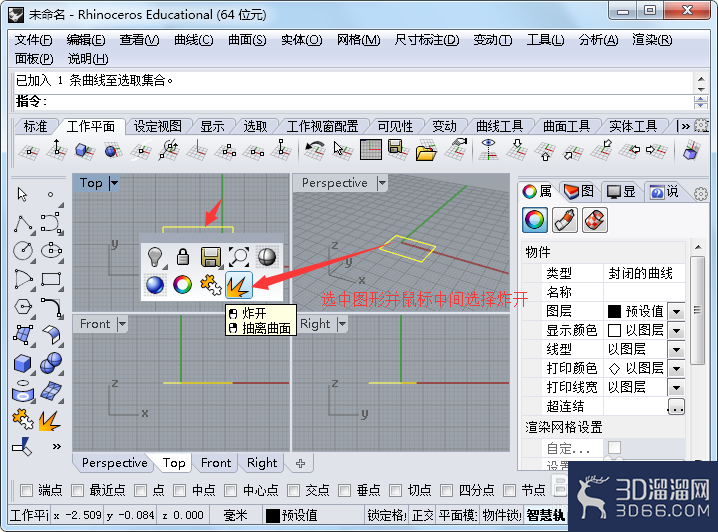Toggle 智慧轨迹 in the status bar

[545, 516]
